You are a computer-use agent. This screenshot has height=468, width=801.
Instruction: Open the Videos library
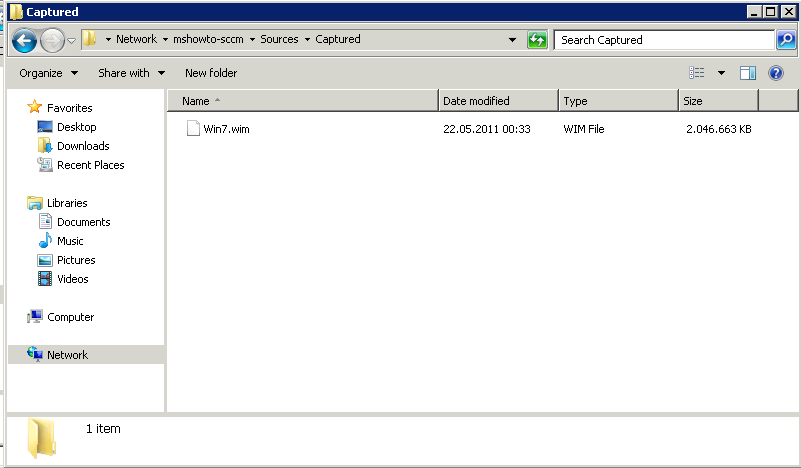point(73,279)
